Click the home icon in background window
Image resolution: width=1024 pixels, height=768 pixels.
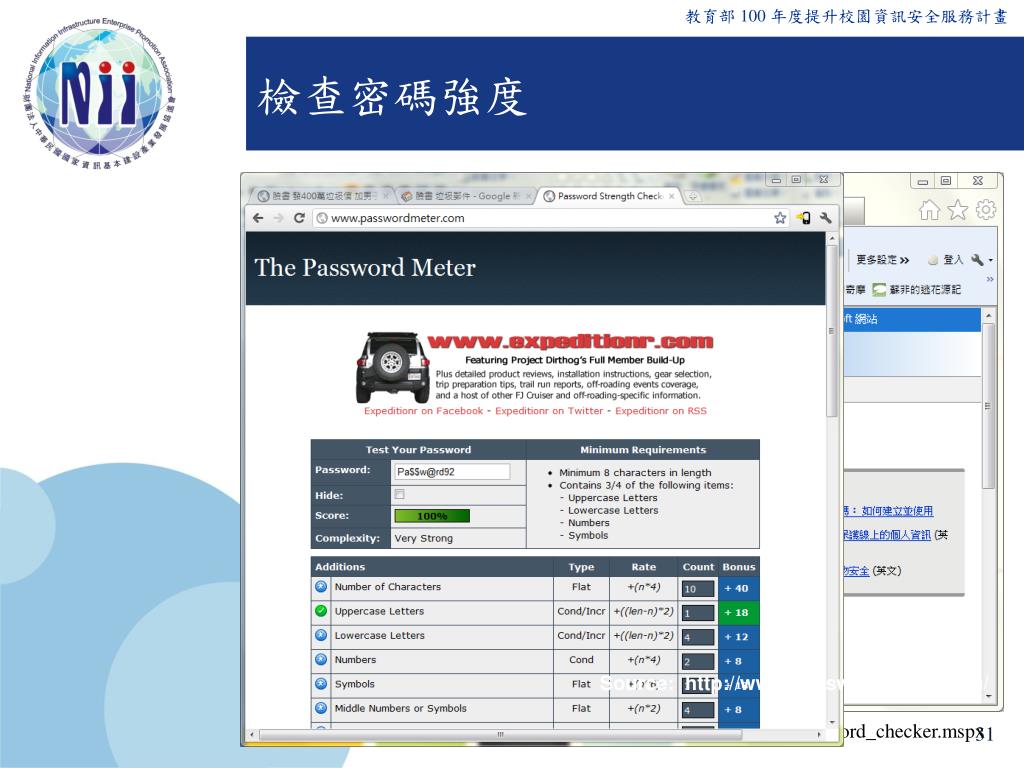[929, 210]
